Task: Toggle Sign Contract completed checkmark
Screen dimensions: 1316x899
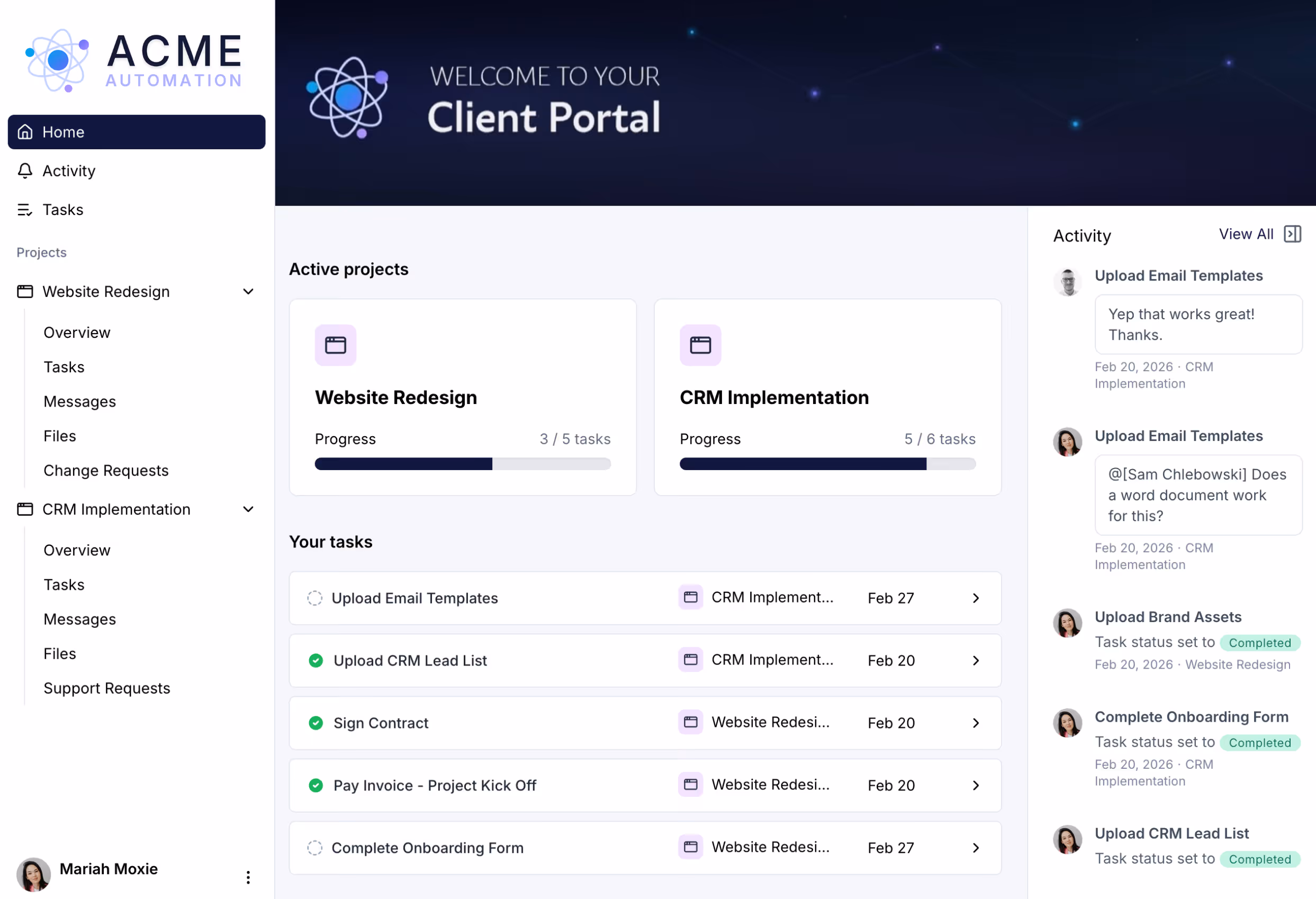Action: click(316, 723)
